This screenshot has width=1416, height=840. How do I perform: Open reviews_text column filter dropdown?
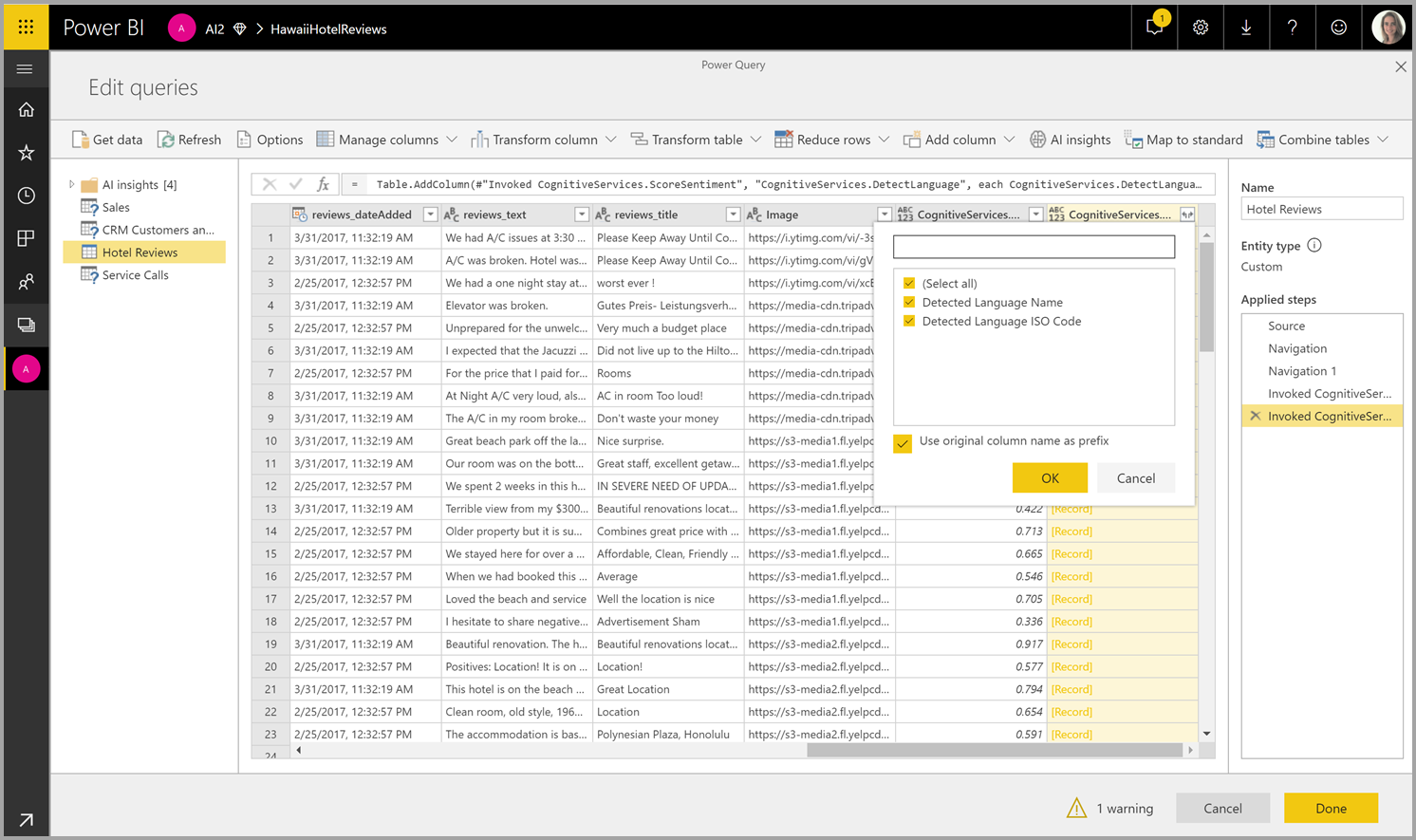(582, 215)
